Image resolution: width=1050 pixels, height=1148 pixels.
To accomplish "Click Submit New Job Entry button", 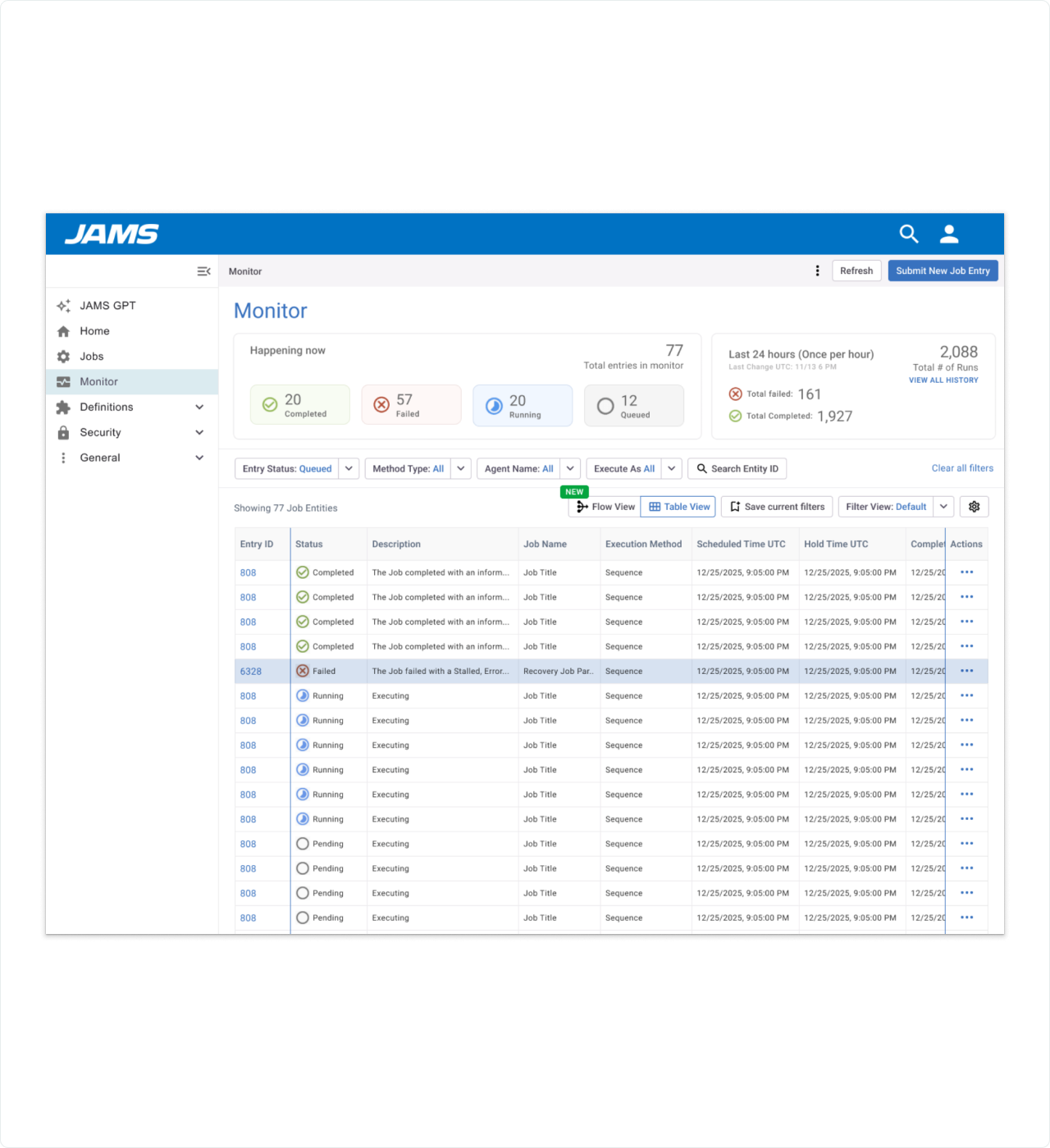I will (943, 271).
